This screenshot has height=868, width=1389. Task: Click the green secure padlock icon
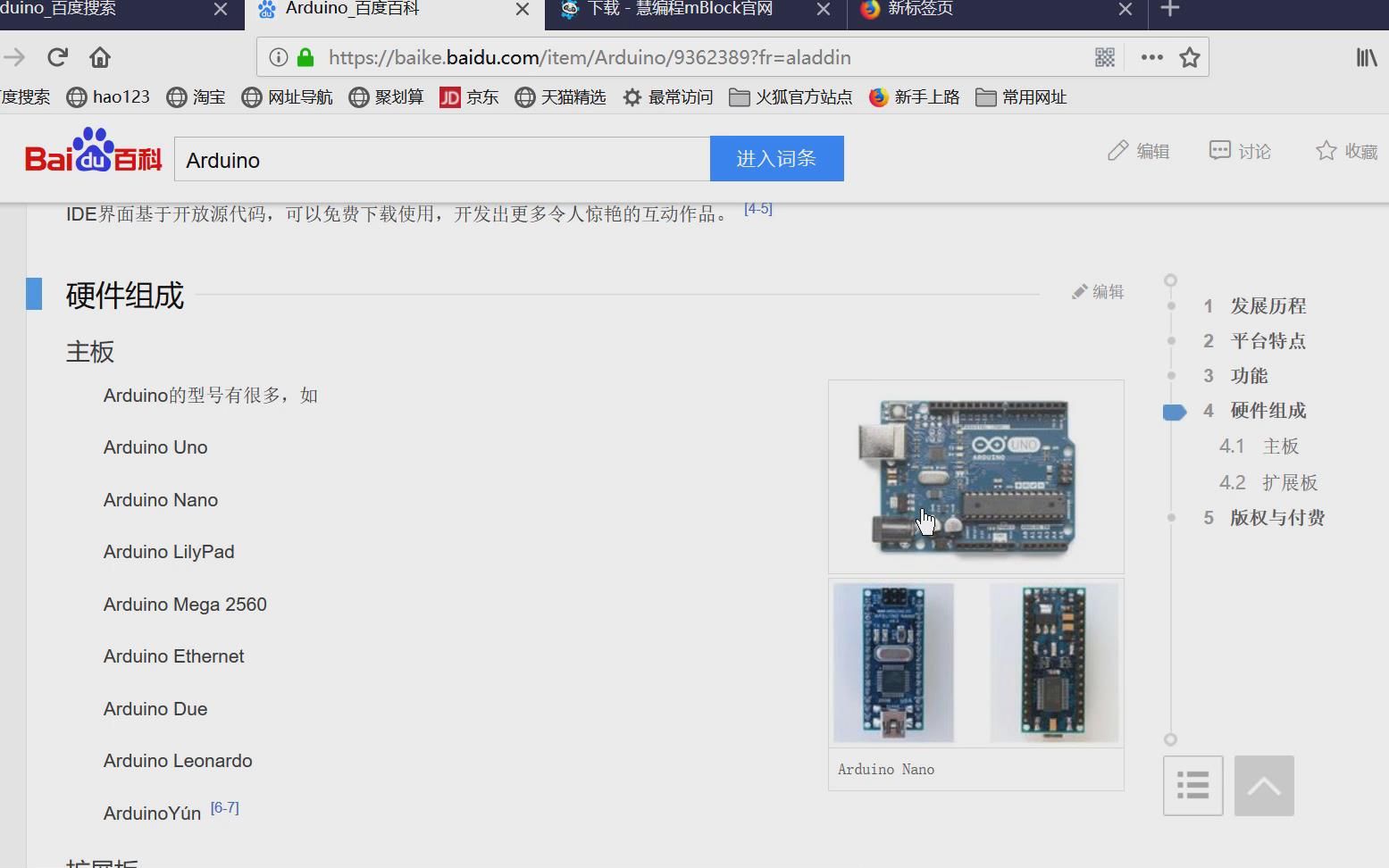tap(305, 57)
